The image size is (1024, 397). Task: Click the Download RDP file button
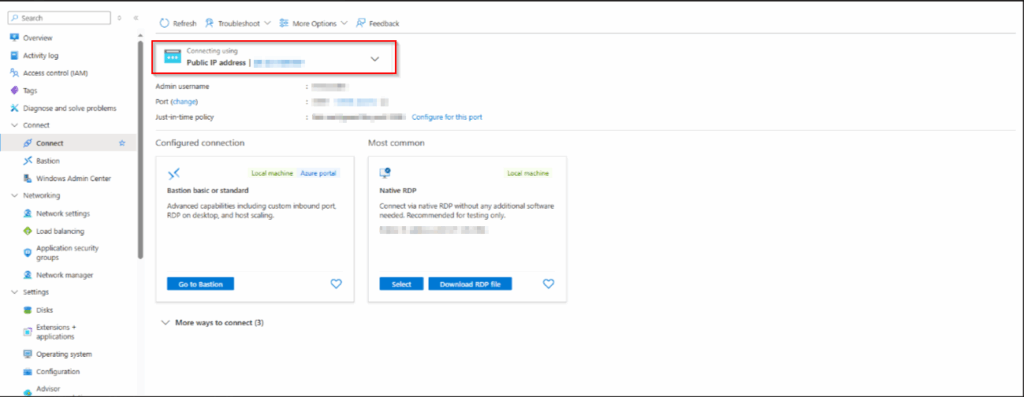(470, 284)
